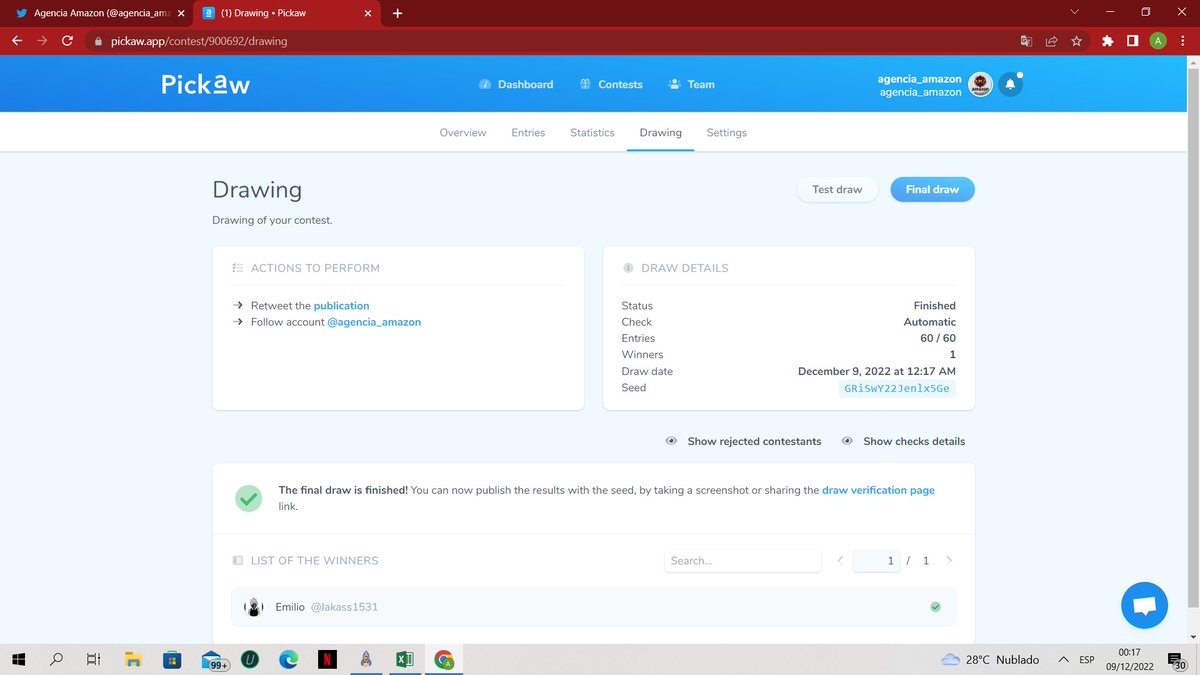Open File Explorer from the taskbar
Viewport: 1200px width, 675px height.
coord(132,659)
